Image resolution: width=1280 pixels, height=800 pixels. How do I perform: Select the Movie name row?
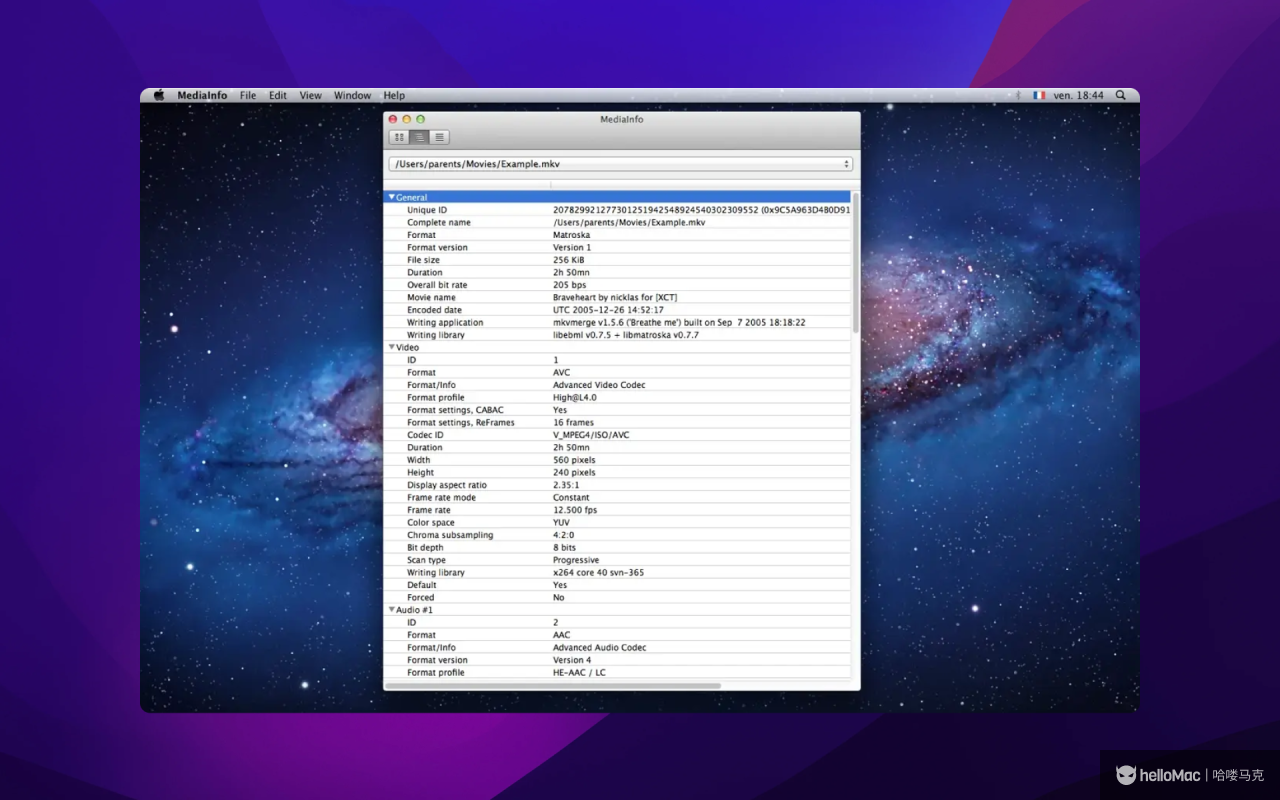click(x=618, y=297)
